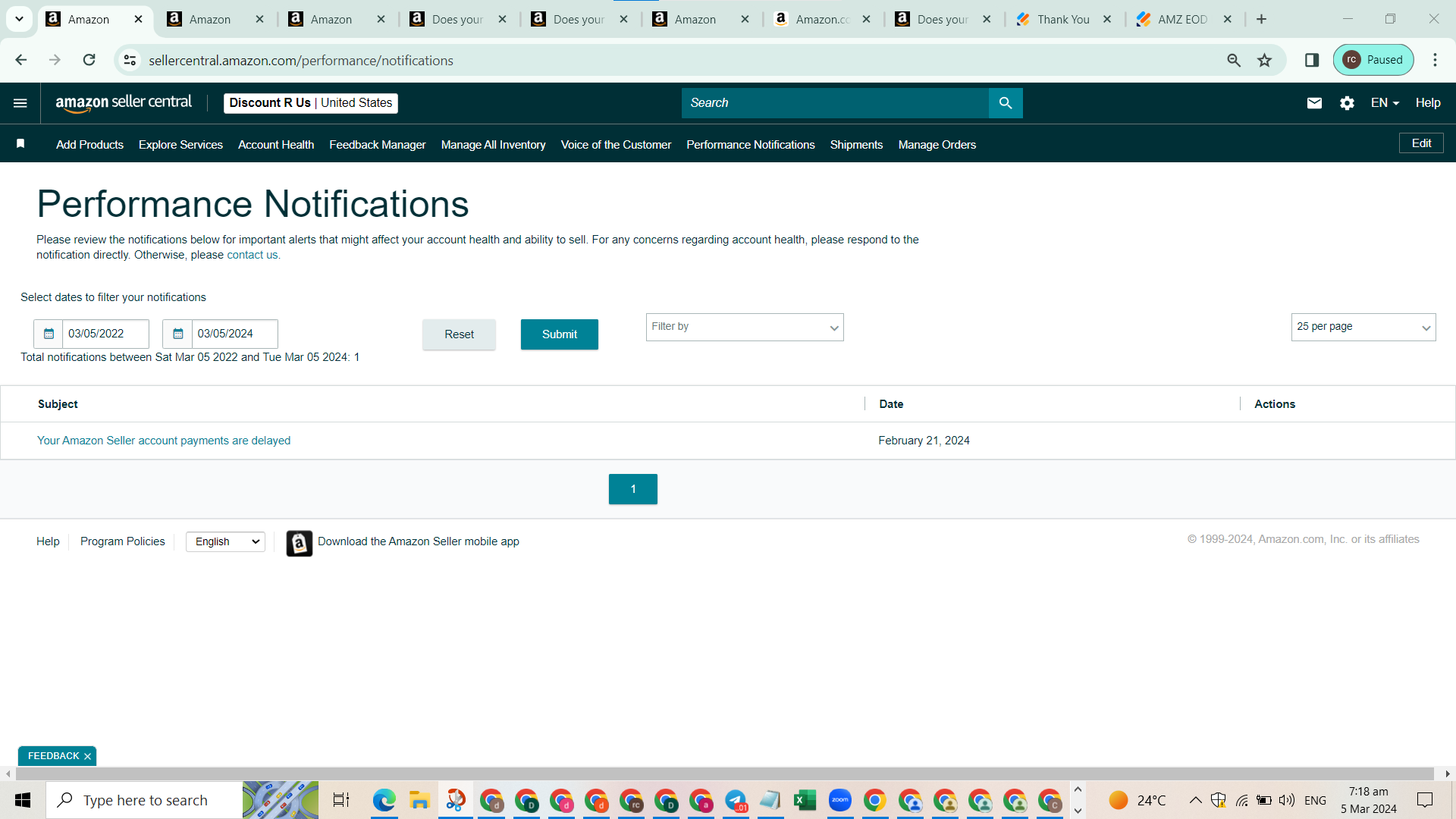Switch to the Thank You browser tab
Image resolution: width=1456 pixels, height=819 pixels.
1065,20
